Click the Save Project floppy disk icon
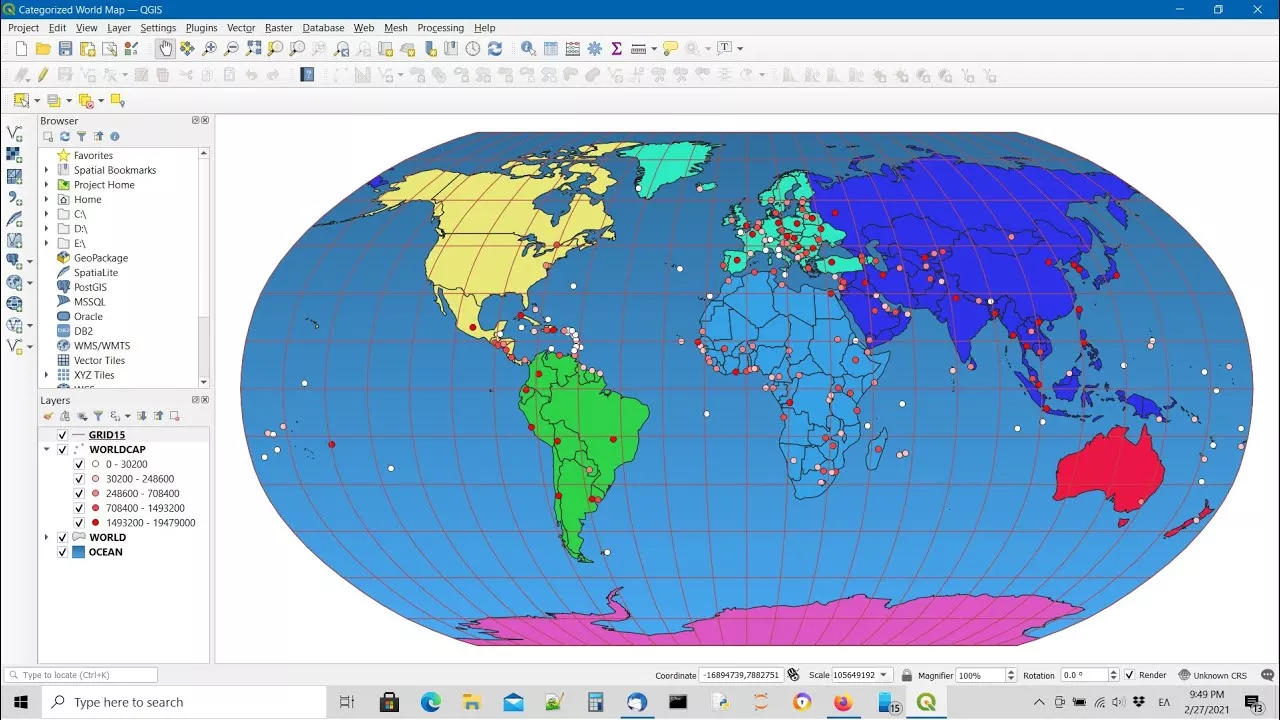Screen dimensions: 1280x720 pos(65,48)
